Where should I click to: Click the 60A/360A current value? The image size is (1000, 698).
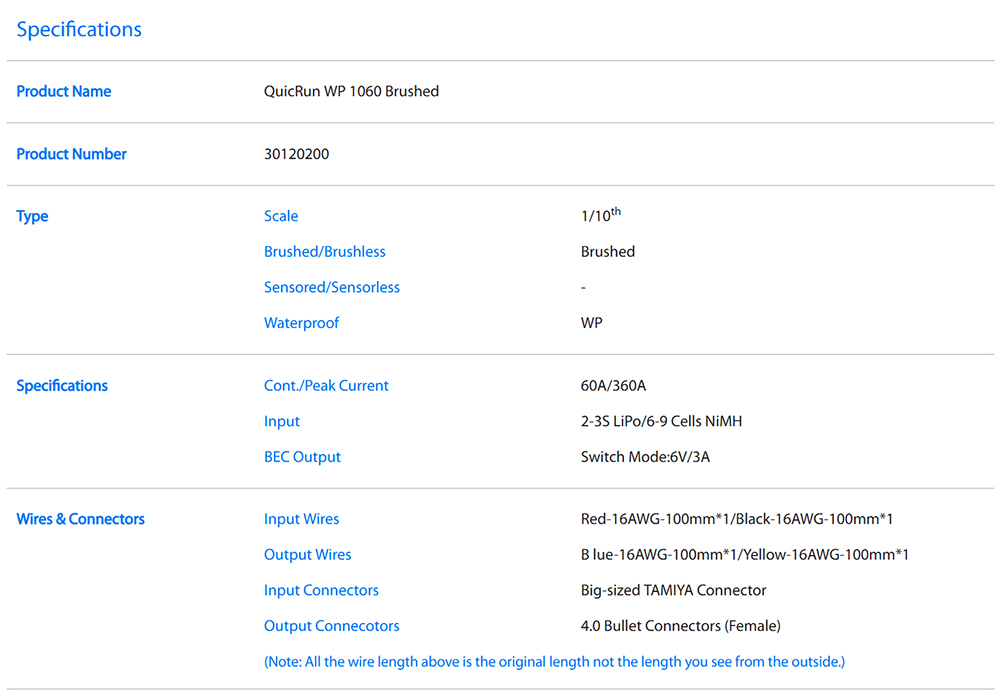click(613, 386)
